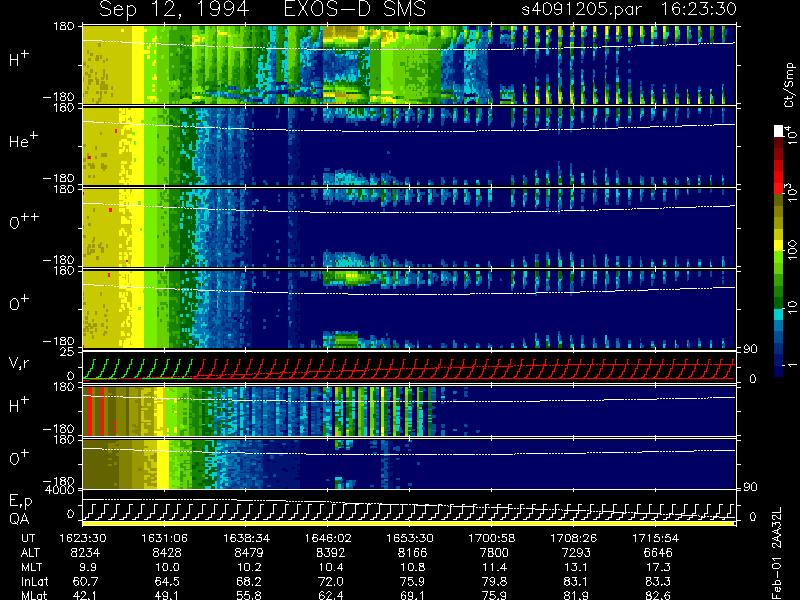Click the ALT value "7800"
Screen dimensions: 800x600
click(x=494, y=553)
